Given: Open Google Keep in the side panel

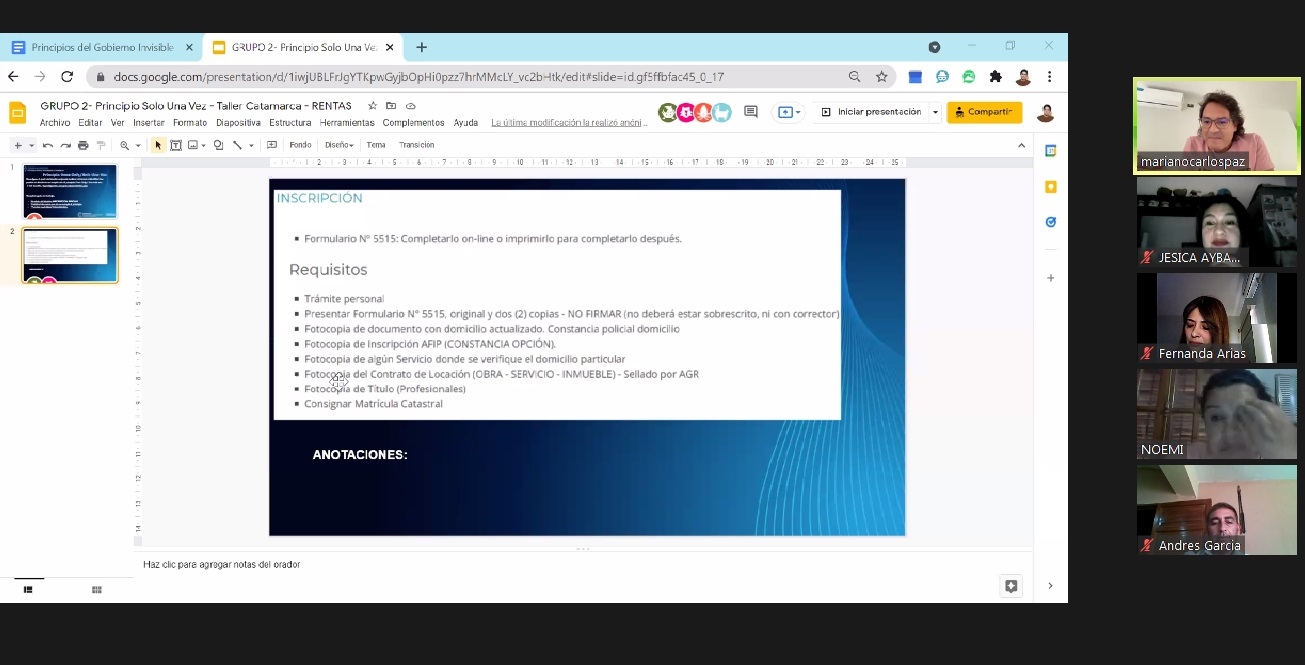Looking at the screenshot, I should tap(1050, 187).
